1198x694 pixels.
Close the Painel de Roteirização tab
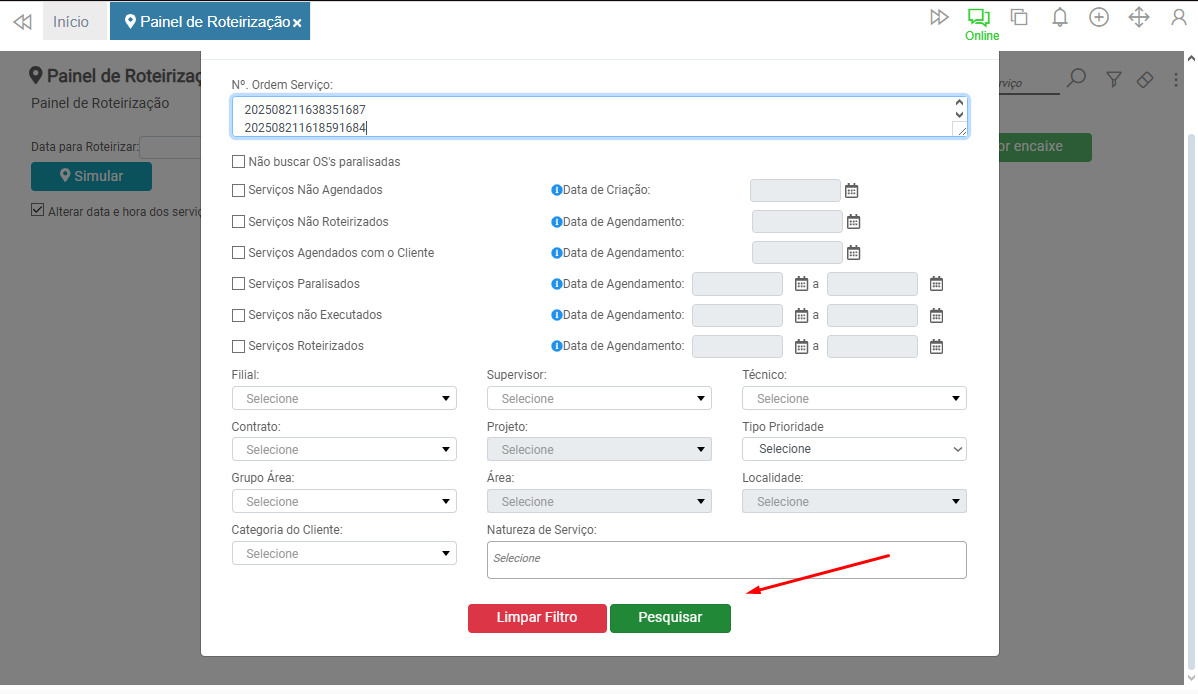point(297,22)
